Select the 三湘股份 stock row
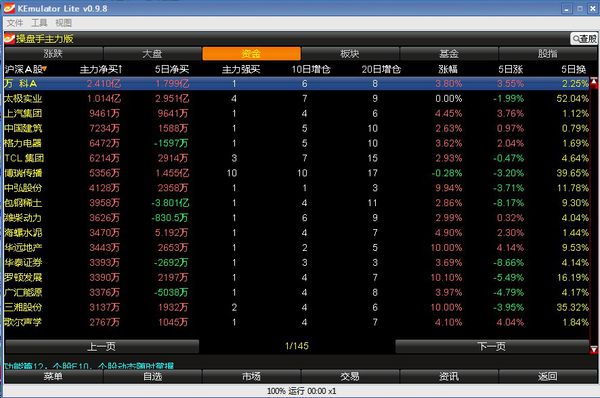600x398 pixels. pos(297,307)
